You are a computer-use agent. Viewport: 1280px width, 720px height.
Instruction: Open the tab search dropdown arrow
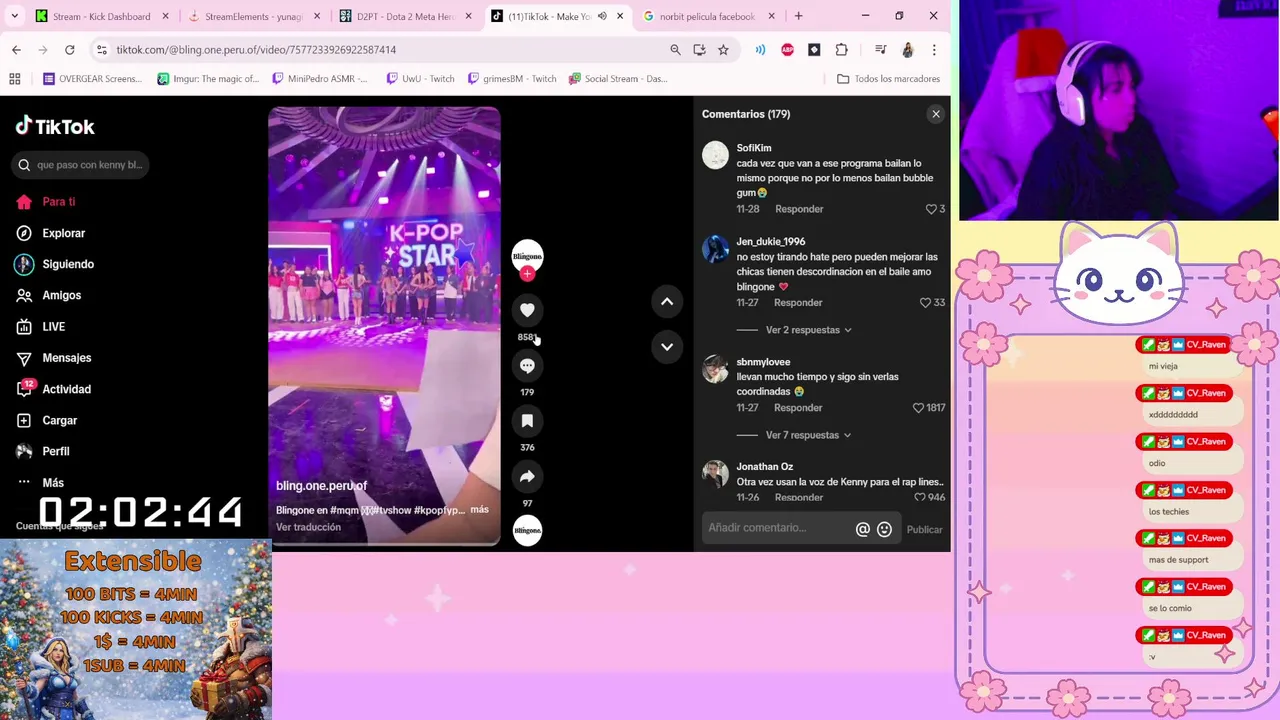(x=14, y=16)
